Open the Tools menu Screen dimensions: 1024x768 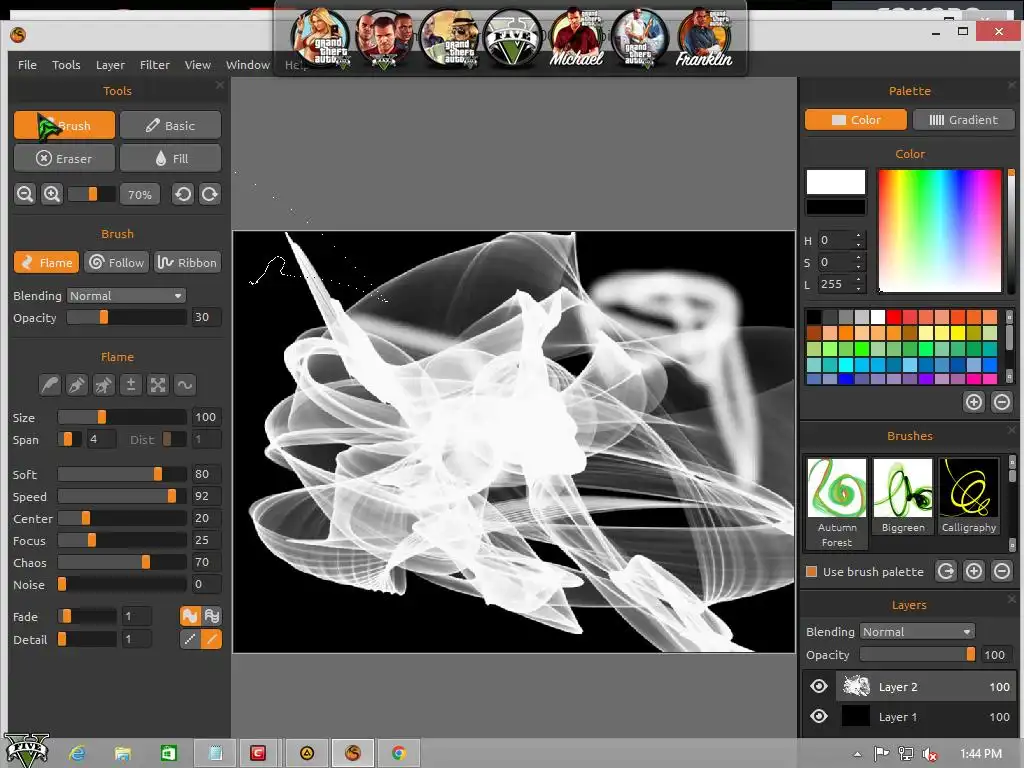66,65
